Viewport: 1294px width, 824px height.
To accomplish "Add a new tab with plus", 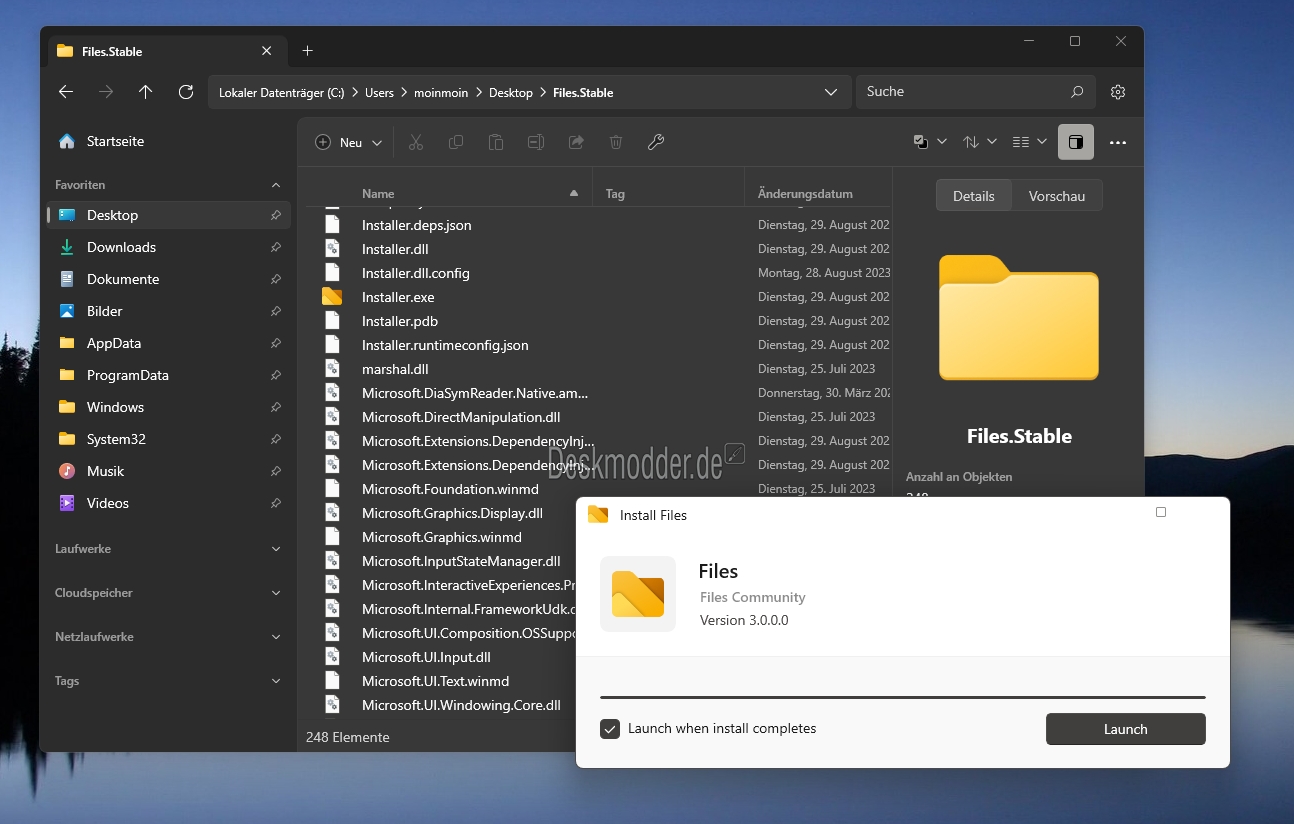I will tap(307, 51).
